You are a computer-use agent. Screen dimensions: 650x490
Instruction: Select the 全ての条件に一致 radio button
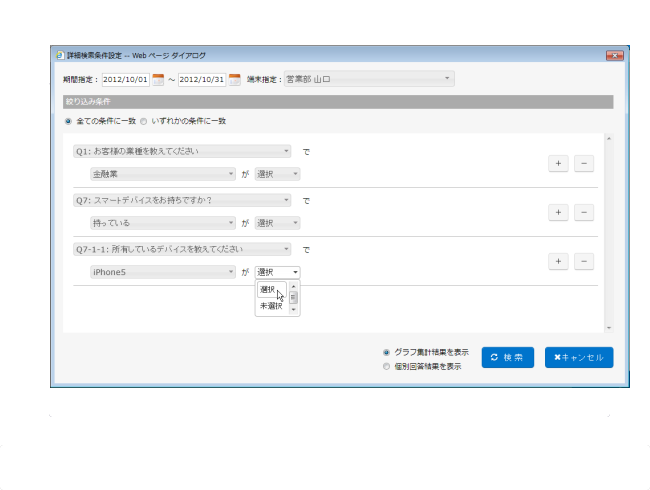(x=68, y=121)
